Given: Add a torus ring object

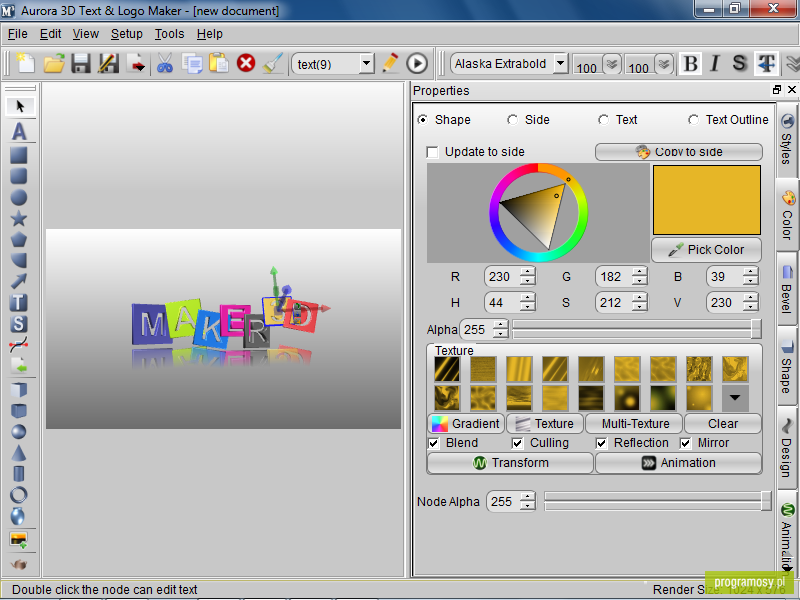Looking at the screenshot, I should tap(18, 495).
